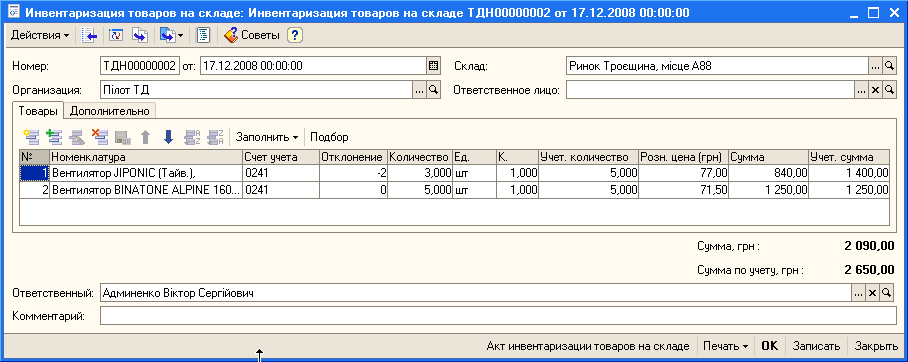Click the delete row icon with red X
Image resolution: width=908 pixels, height=362 pixels.
[x=100, y=137]
